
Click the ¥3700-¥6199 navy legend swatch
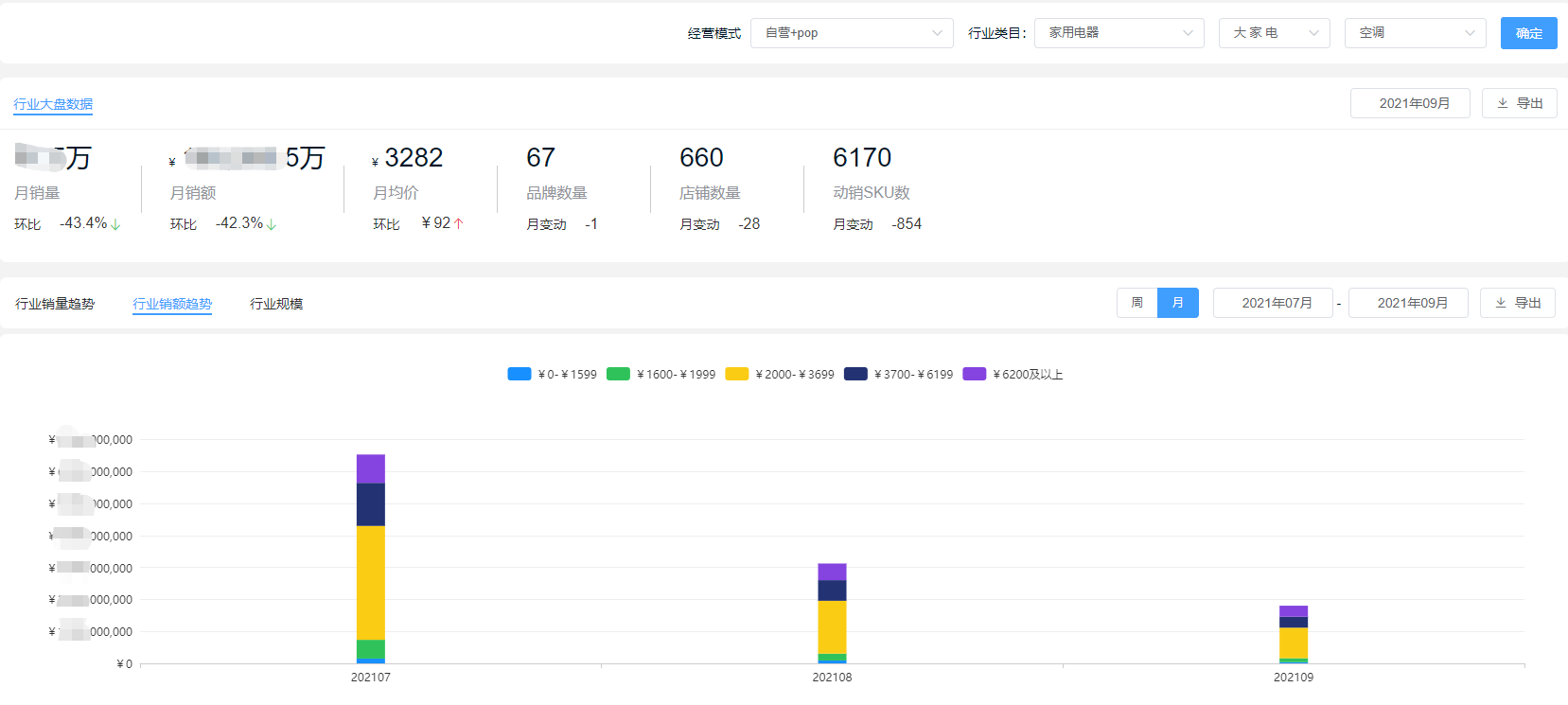tap(855, 374)
